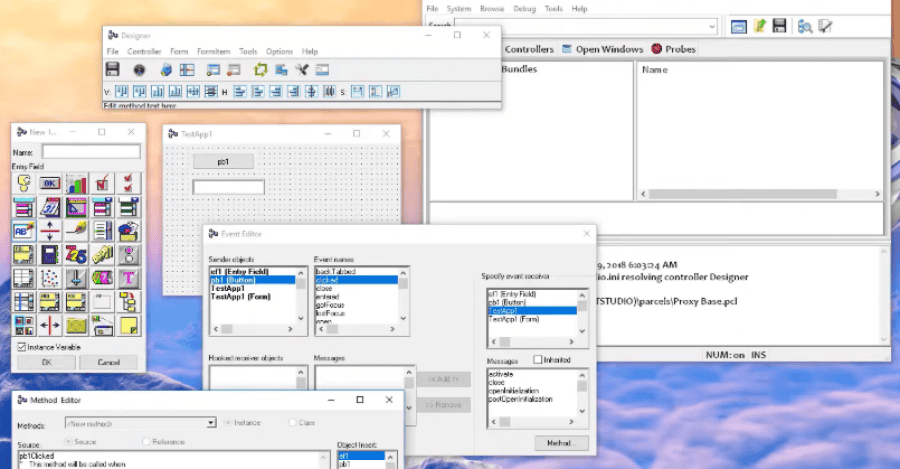Open the Controller menu in Designer

point(144,52)
